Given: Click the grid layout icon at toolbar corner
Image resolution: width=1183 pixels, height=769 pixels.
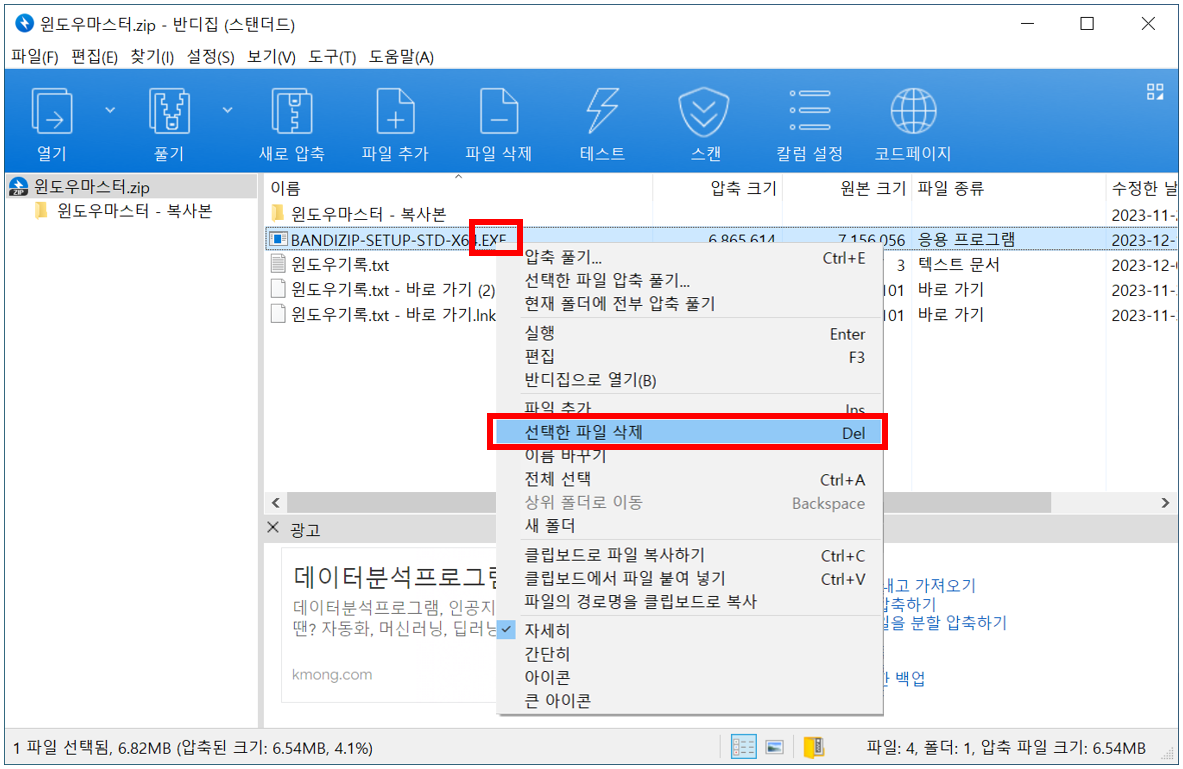Looking at the screenshot, I should pos(1155,92).
